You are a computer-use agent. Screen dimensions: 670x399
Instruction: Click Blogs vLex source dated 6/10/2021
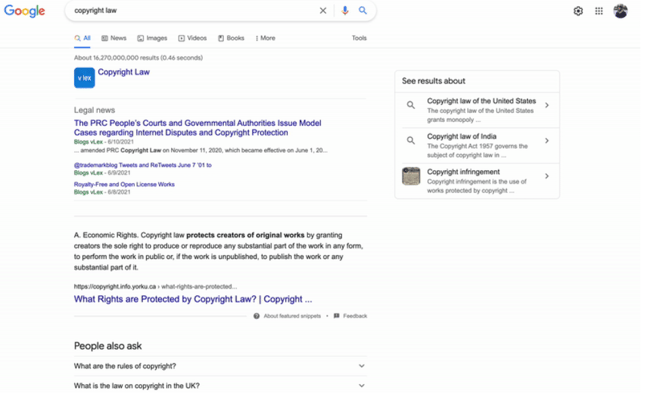click(x=88, y=142)
